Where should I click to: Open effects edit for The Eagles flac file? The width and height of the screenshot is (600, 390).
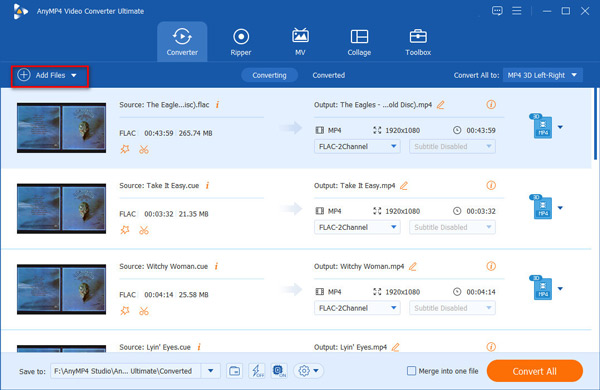tap(125, 149)
